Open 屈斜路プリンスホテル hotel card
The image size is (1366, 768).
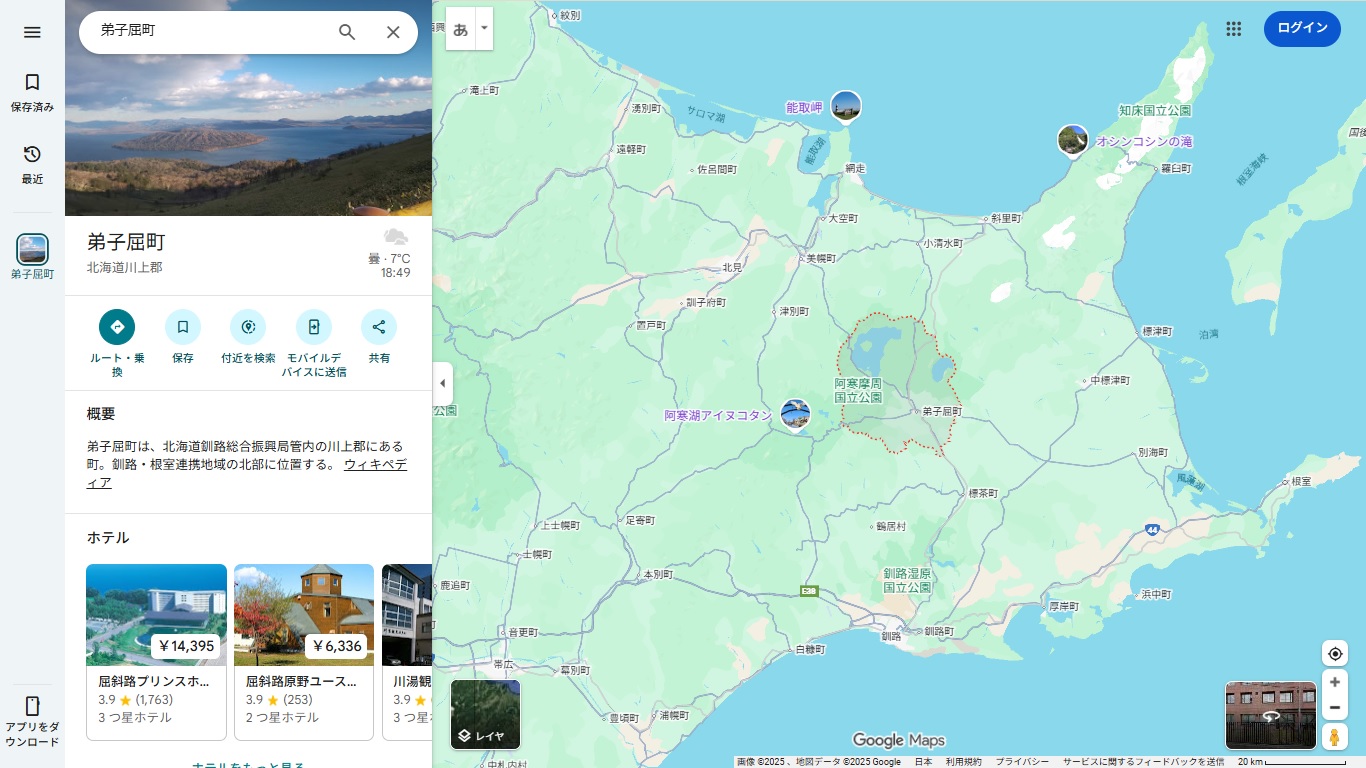point(156,650)
